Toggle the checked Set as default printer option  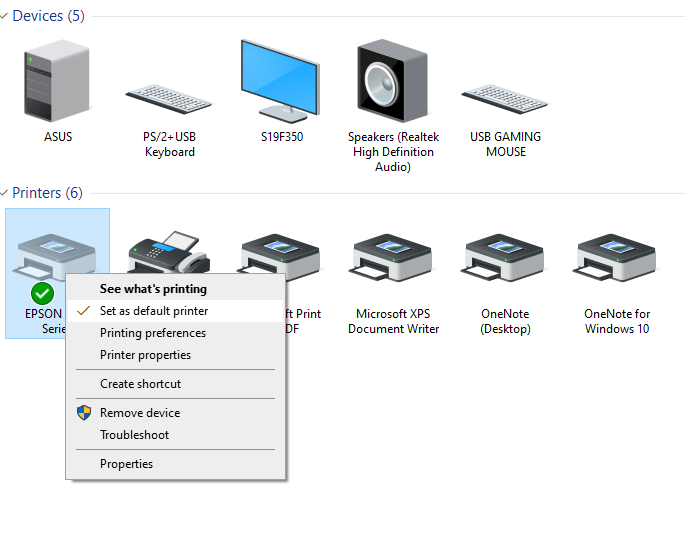pyautogui.click(x=154, y=311)
